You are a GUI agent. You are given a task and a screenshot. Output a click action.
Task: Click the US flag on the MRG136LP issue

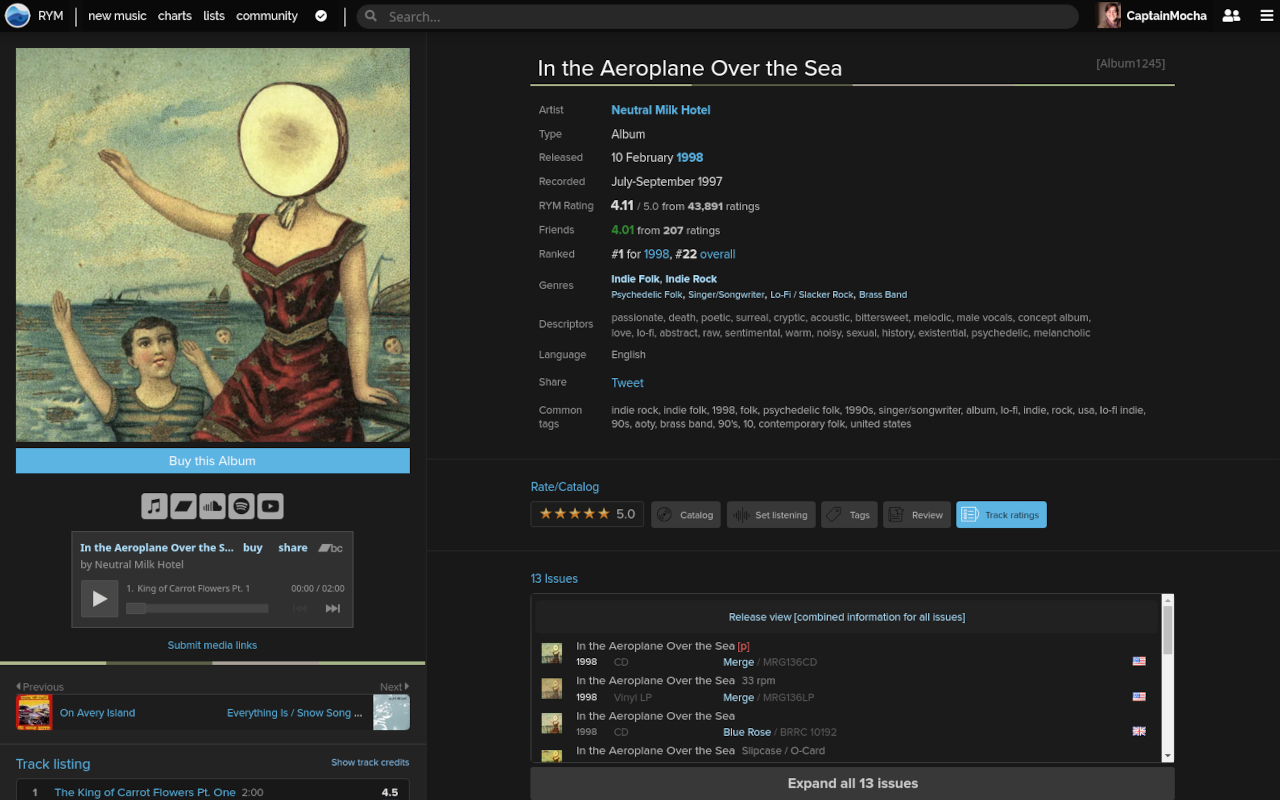[x=1138, y=696]
